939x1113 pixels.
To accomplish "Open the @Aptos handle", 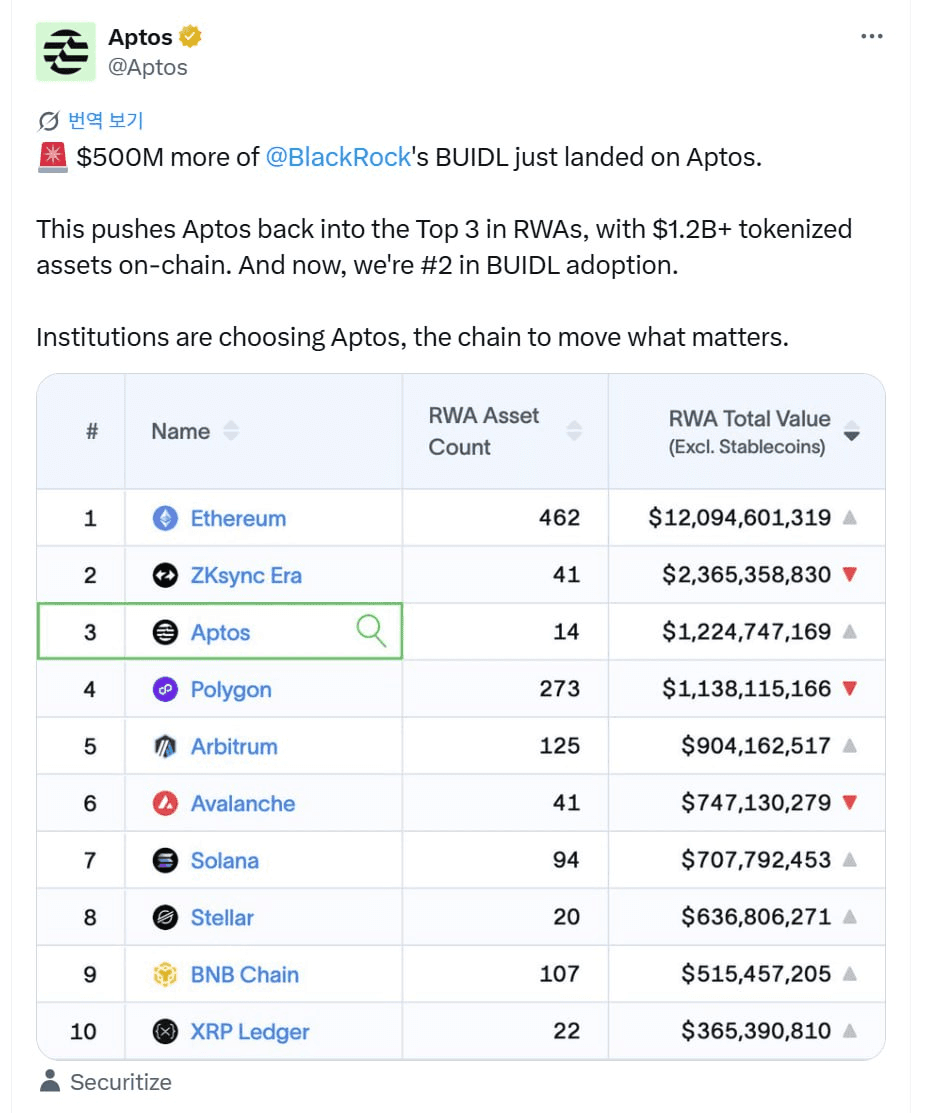I will [148, 67].
